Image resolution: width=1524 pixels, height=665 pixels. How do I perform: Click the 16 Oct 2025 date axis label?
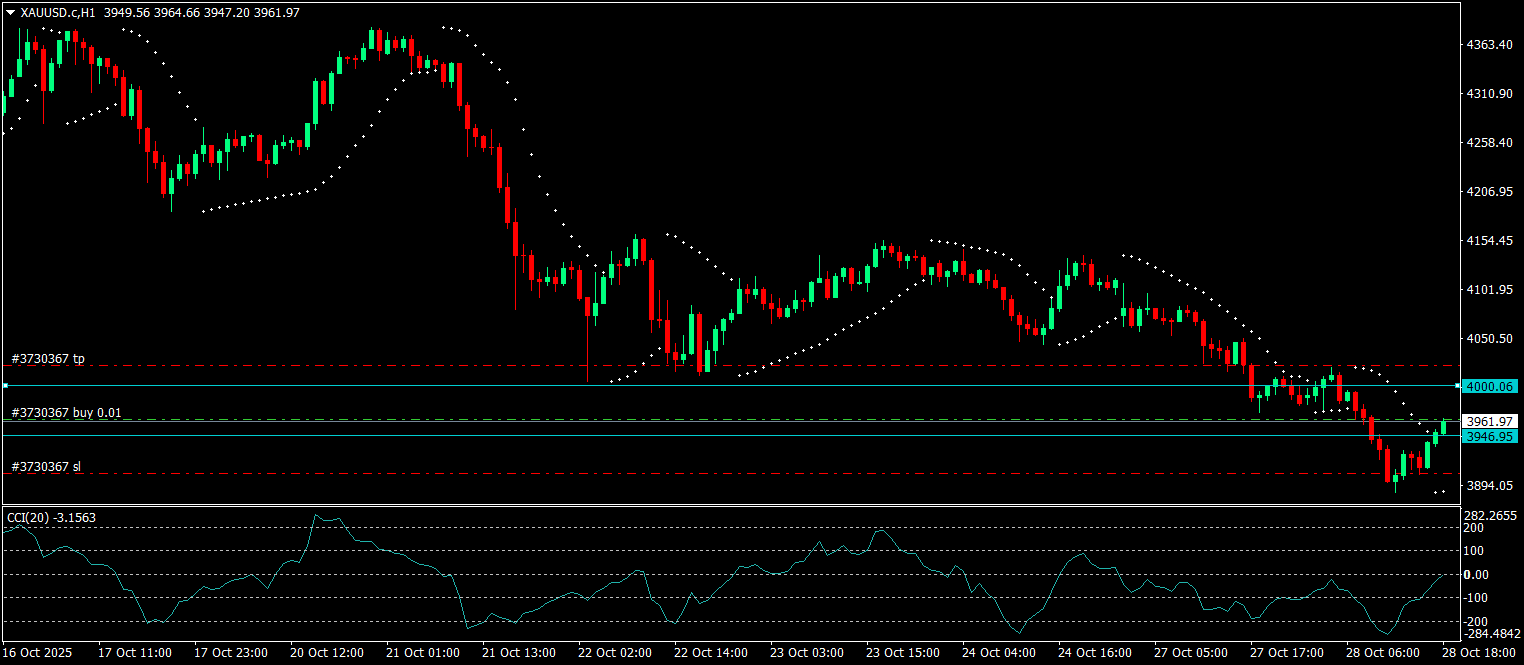coord(36,652)
